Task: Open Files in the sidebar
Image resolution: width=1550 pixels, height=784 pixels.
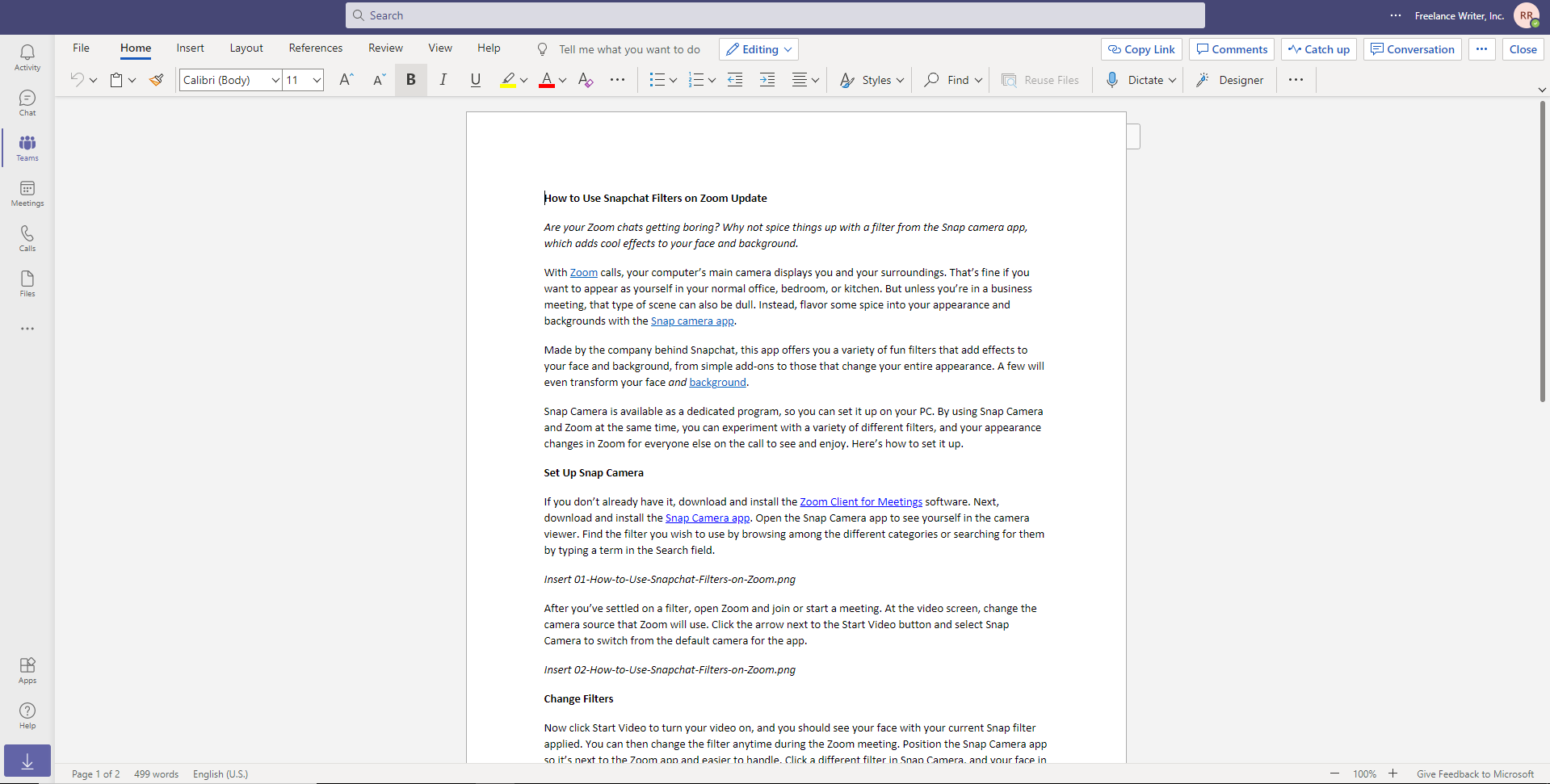Action: (27, 283)
